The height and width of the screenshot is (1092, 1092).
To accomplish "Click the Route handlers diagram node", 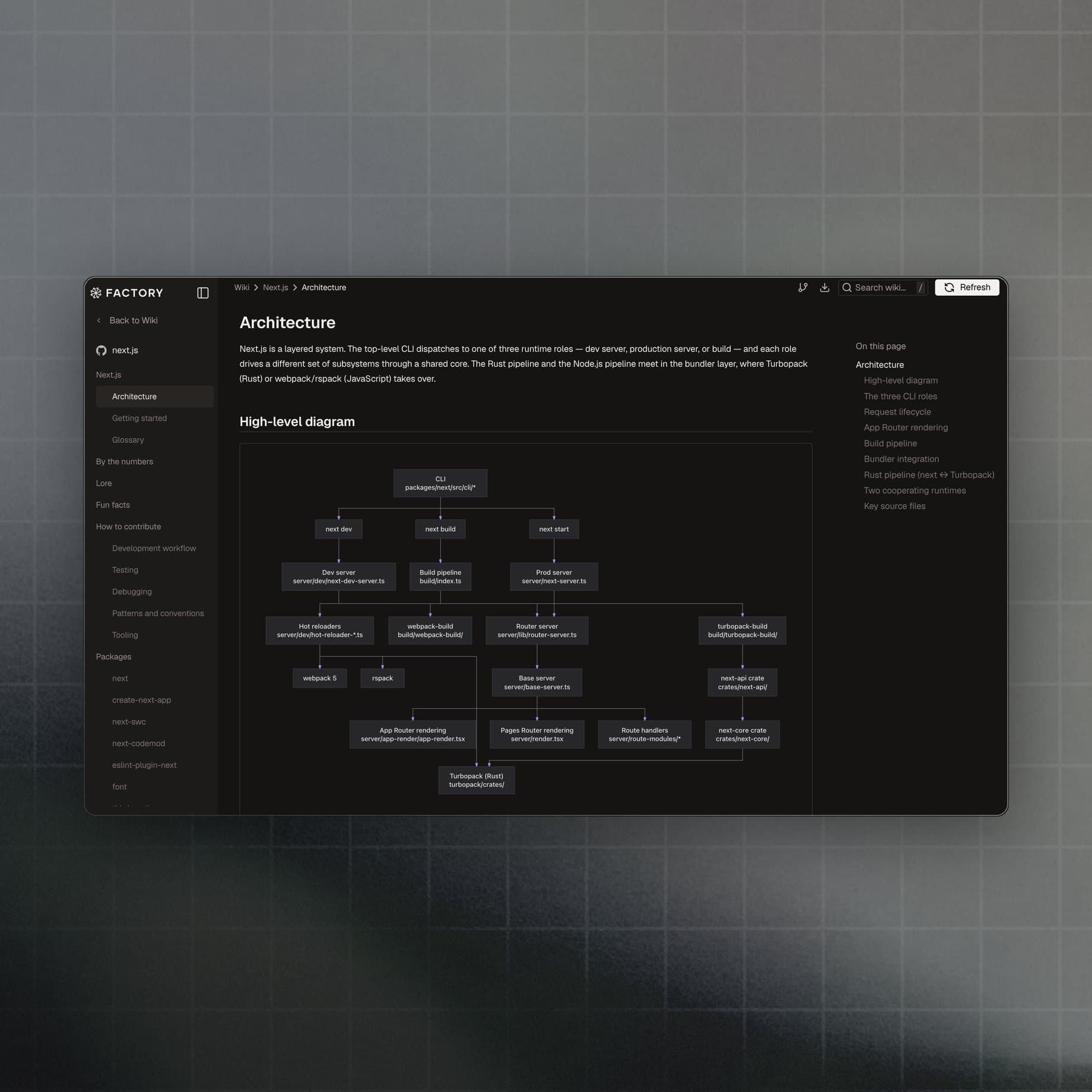I will tap(645, 734).
